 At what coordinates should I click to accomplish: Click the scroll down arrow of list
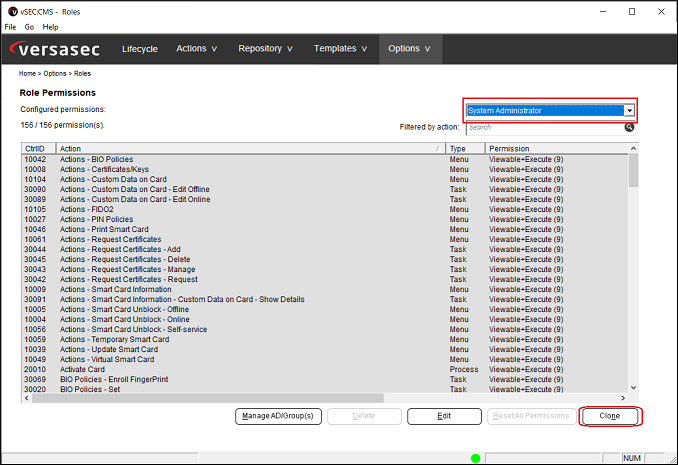coord(633,388)
